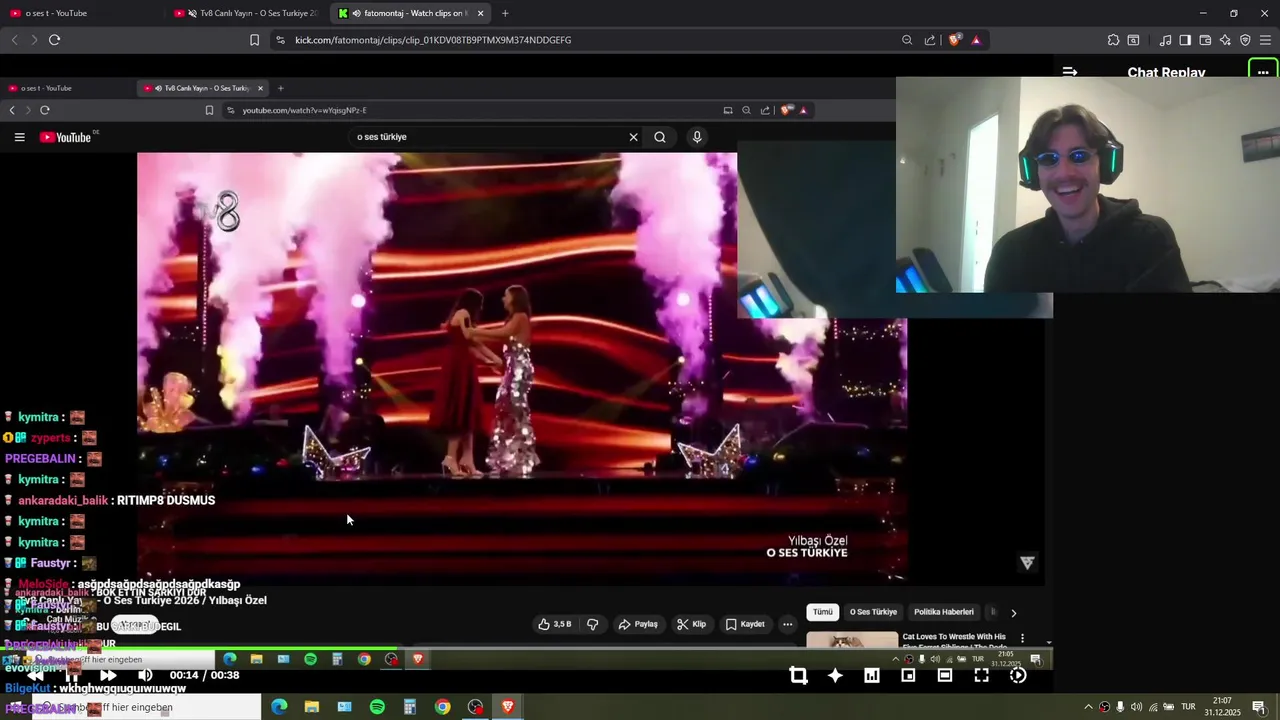
Task: Open the Chat Replay three-dot options
Action: (1263, 72)
